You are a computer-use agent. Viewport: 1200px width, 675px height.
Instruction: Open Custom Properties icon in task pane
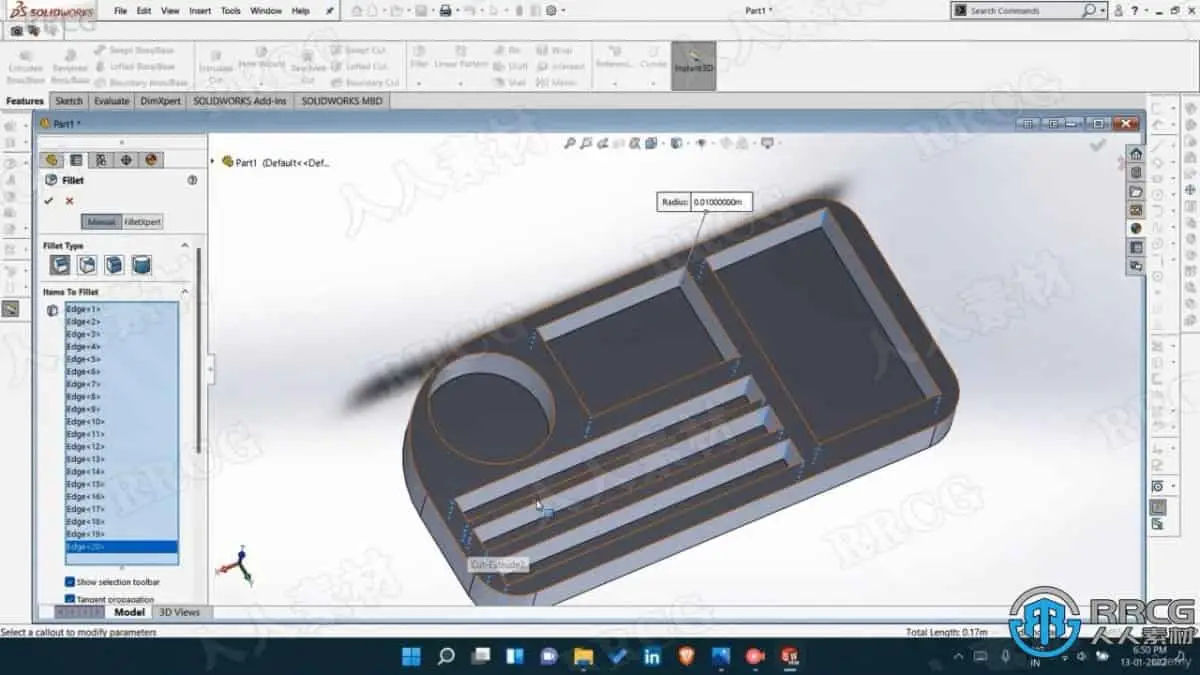(1136, 247)
